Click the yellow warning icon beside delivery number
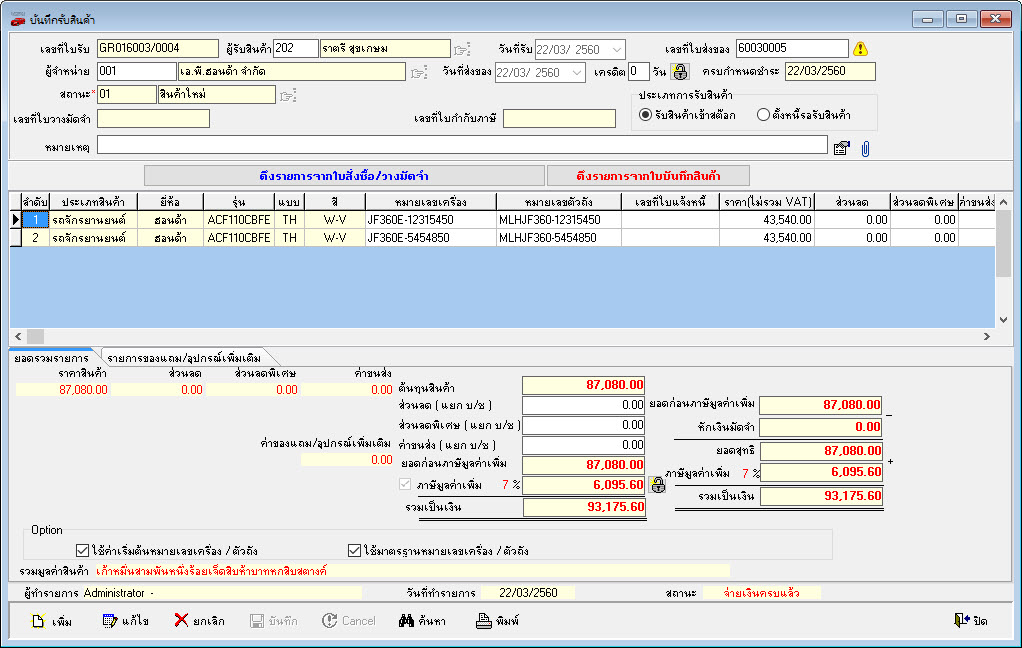The image size is (1022, 648). pos(860,49)
